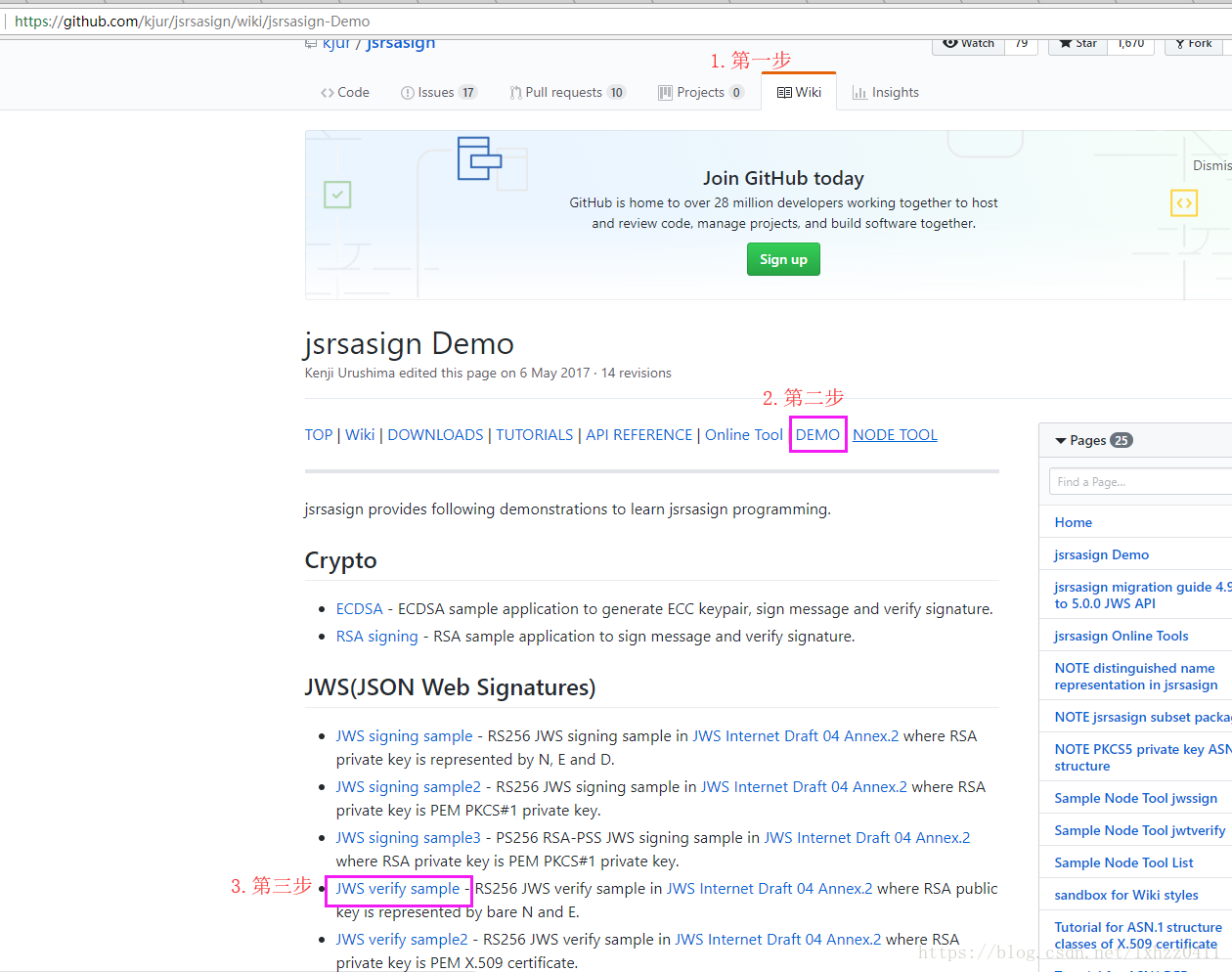The height and width of the screenshot is (972, 1232).
Task: Click the Star button
Action: tap(1078, 44)
